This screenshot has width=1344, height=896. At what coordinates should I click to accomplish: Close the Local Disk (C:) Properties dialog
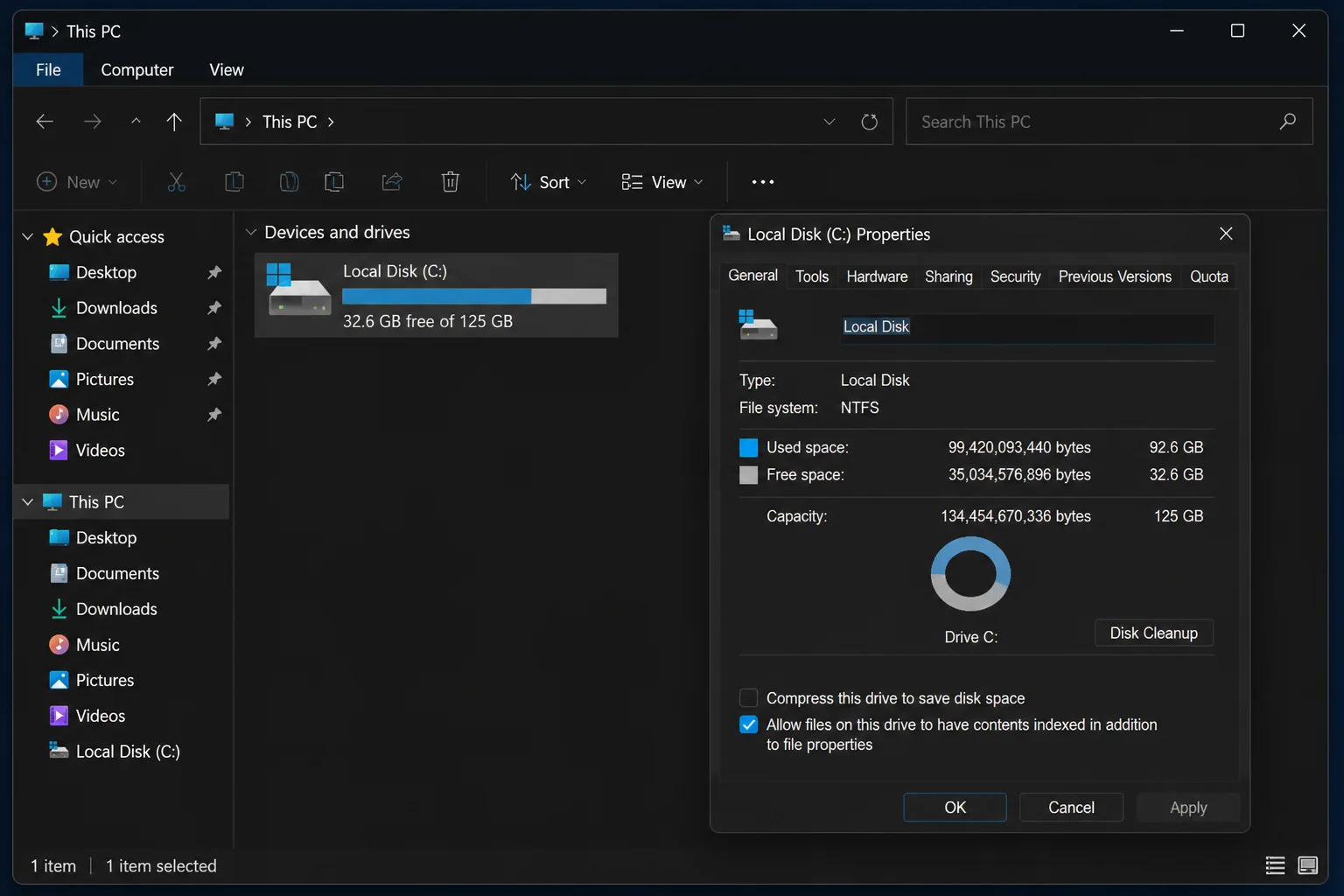(1226, 234)
